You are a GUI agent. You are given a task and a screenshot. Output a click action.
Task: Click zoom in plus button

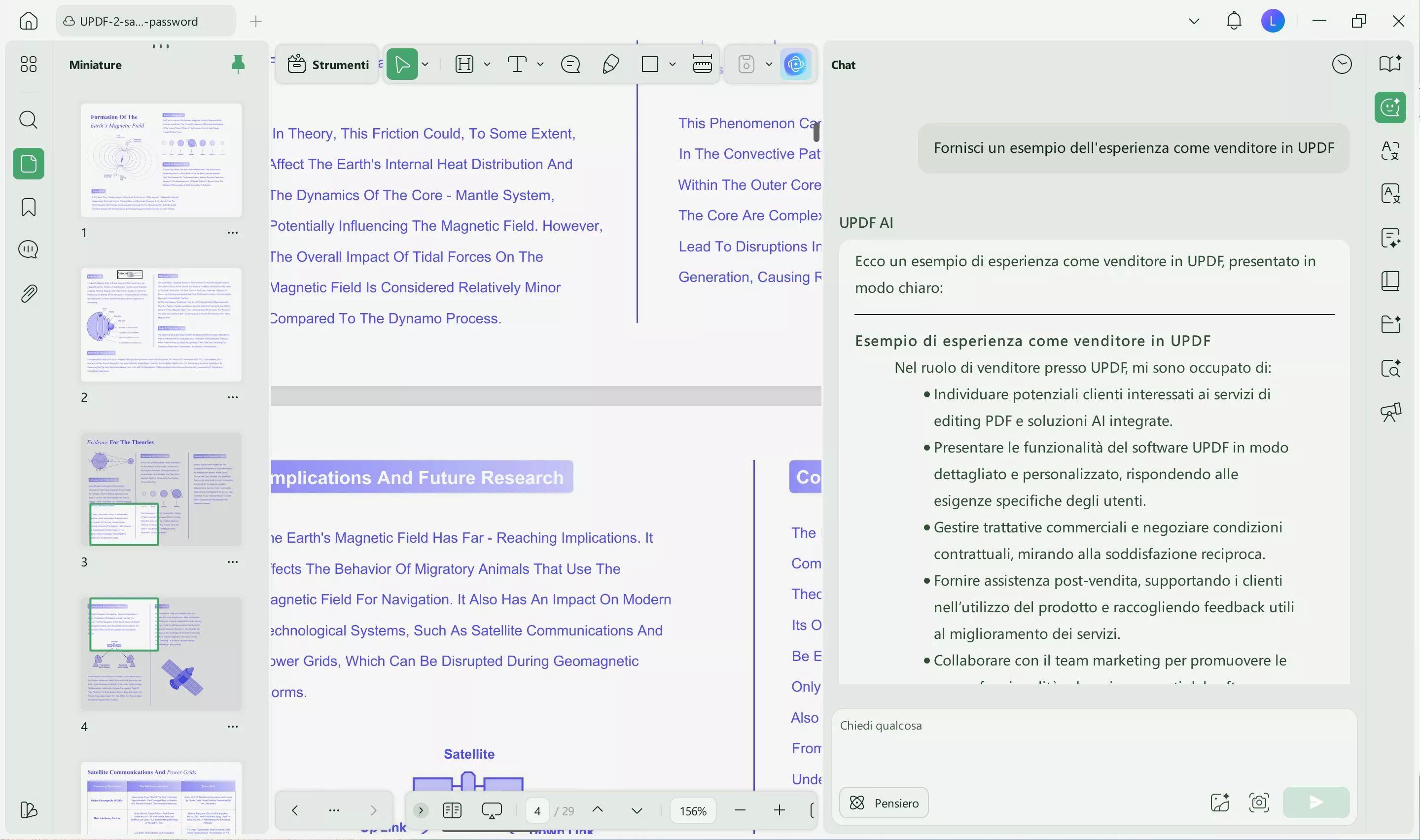tap(779, 810)
